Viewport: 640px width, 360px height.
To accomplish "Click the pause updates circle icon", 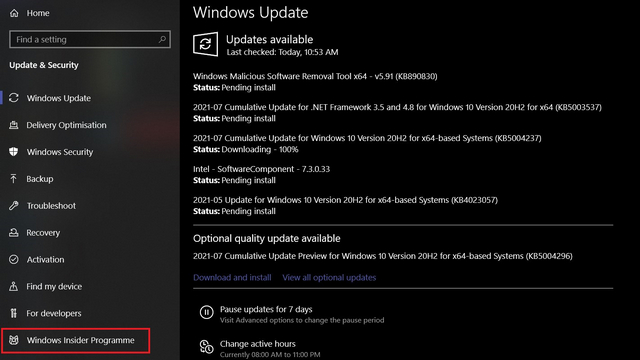I will point(207,313).
